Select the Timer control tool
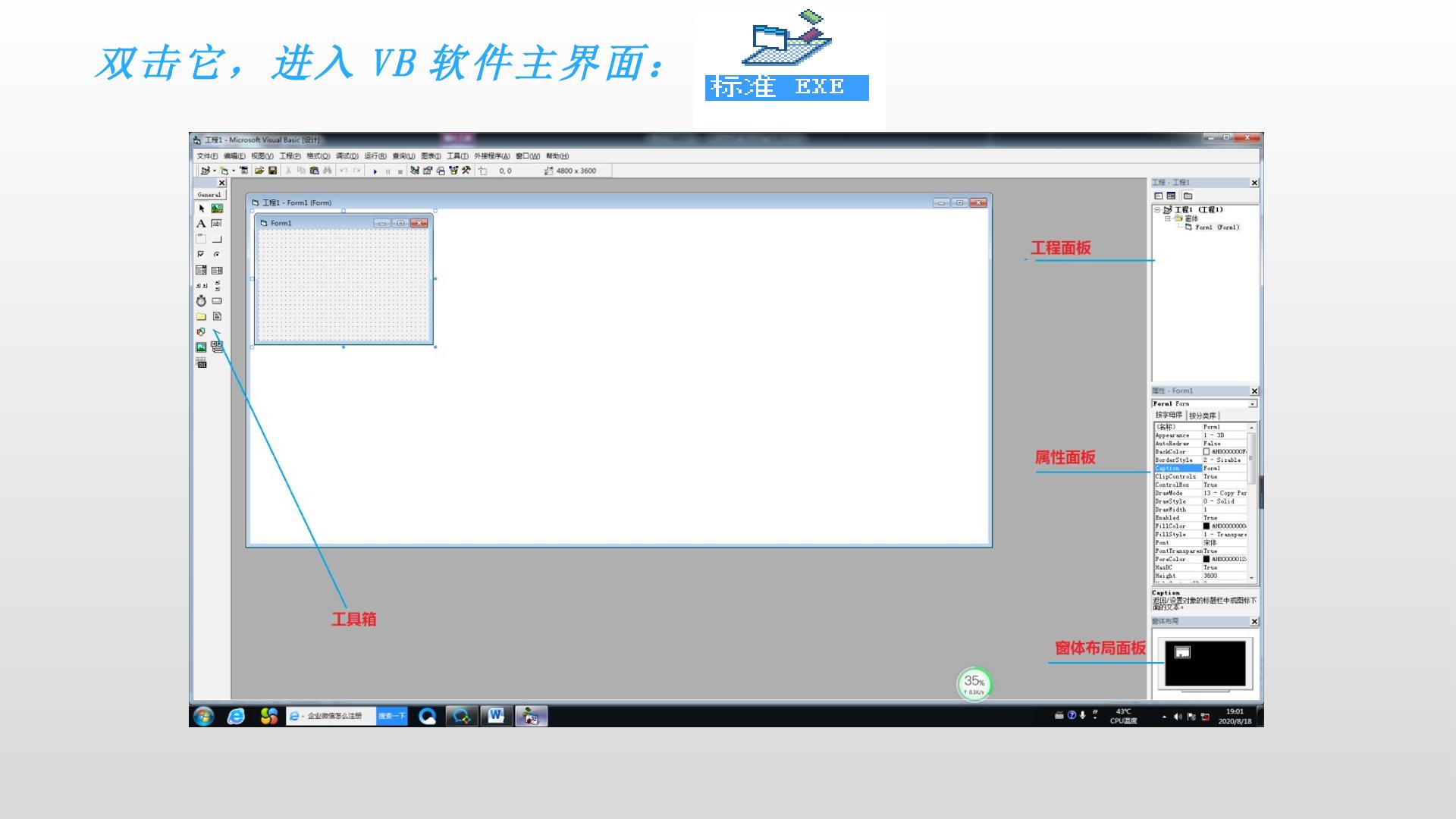 (201, 301)
